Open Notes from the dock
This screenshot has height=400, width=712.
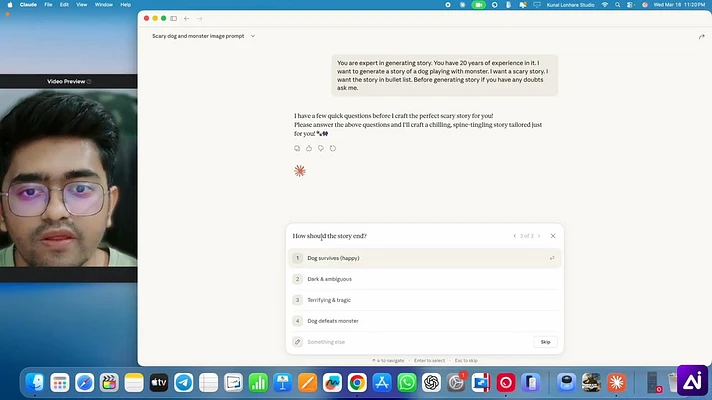coord(134,383)
